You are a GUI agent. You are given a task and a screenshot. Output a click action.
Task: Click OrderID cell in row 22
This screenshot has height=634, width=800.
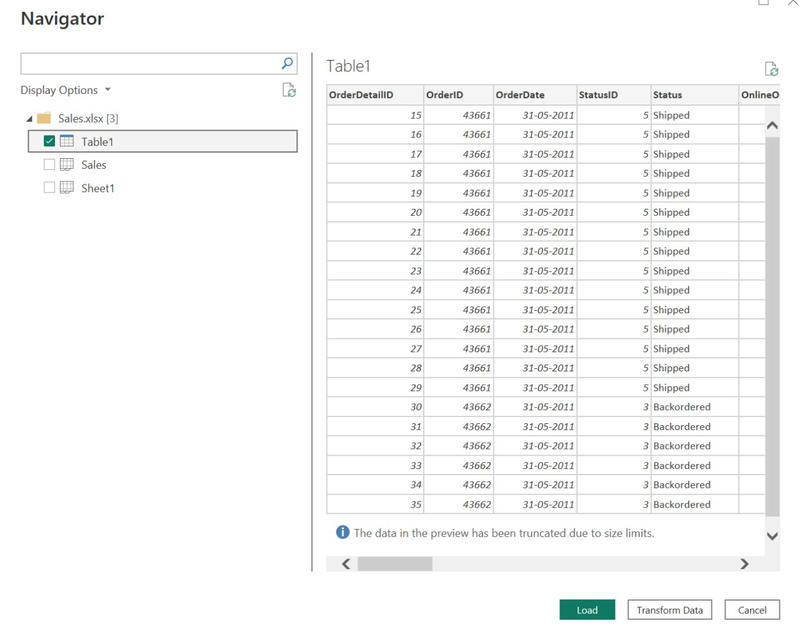[x=458, y=251]
